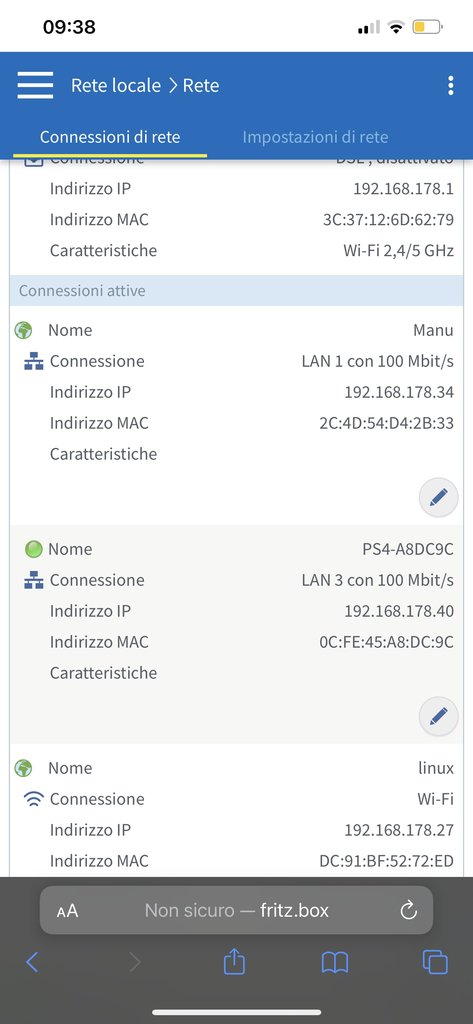Screen dimensions: 473x1024
Task: Tap the green status dot for PS4-A8DC9C
Action: pos(33,549)
